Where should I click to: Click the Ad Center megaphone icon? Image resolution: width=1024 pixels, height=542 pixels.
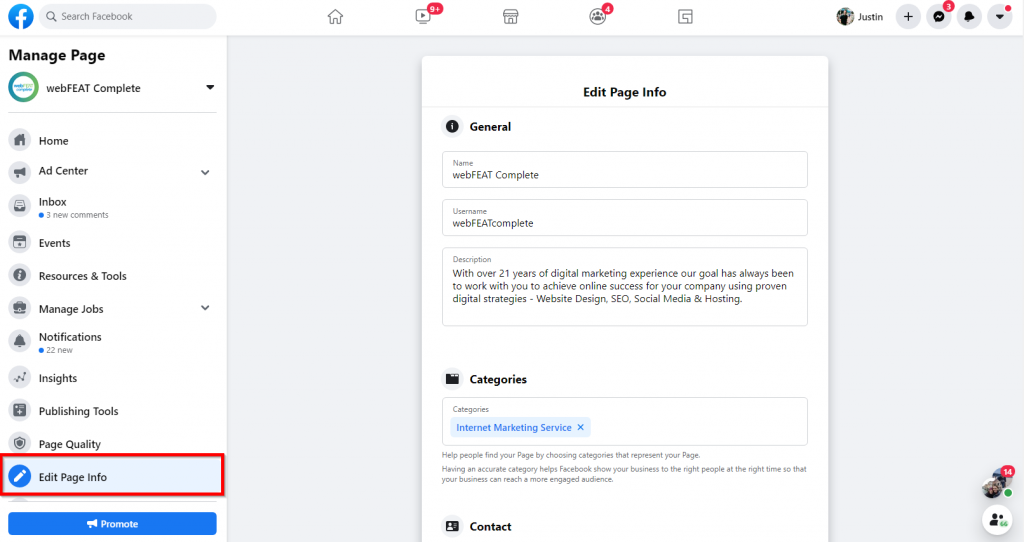pyautogui.click(x=20, y=172)
